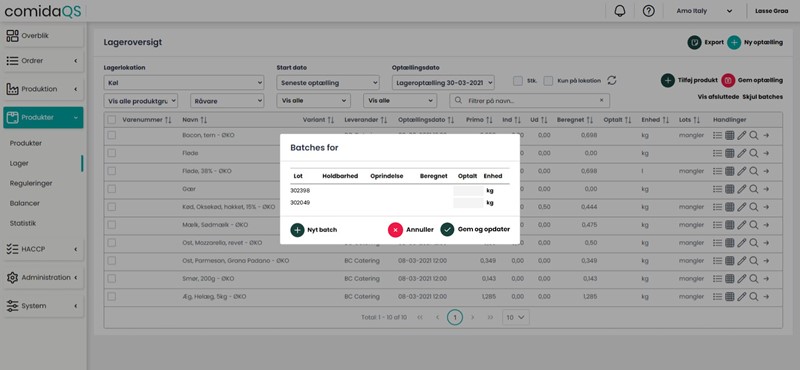Edit pencil icon for Fløde, 38% row
The image size is (800, 370).
pyautogui.click(x=742, y=171)
